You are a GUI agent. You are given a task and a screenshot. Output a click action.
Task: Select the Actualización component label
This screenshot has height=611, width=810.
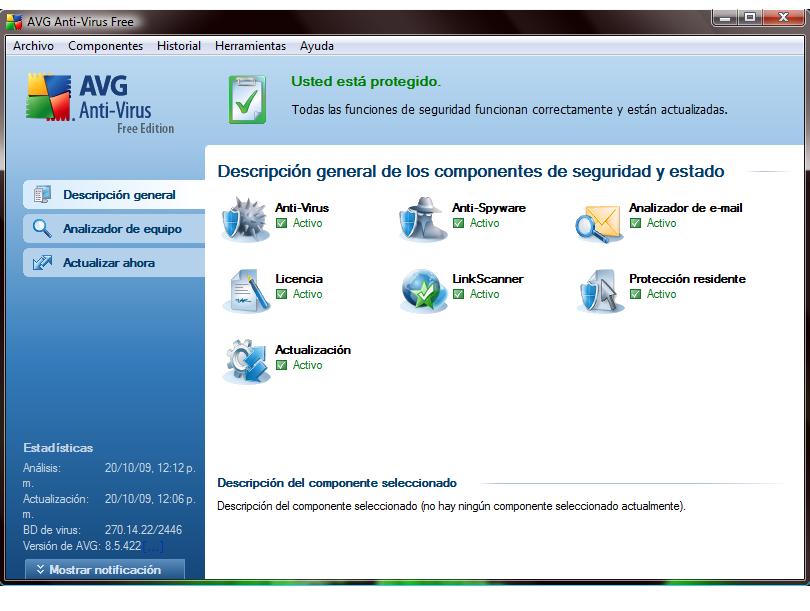coord(313,350)
